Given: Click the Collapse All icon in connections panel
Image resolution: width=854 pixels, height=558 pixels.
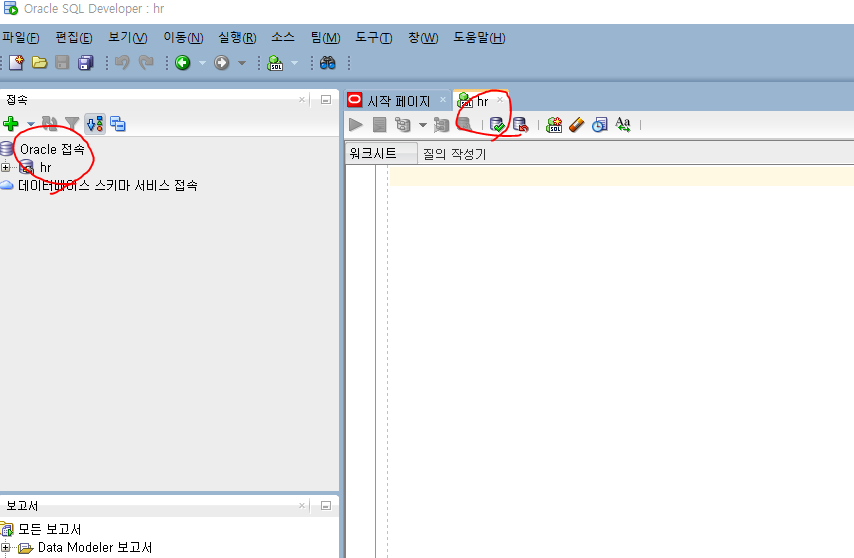Looking at the screenshot, I should 118,124.
